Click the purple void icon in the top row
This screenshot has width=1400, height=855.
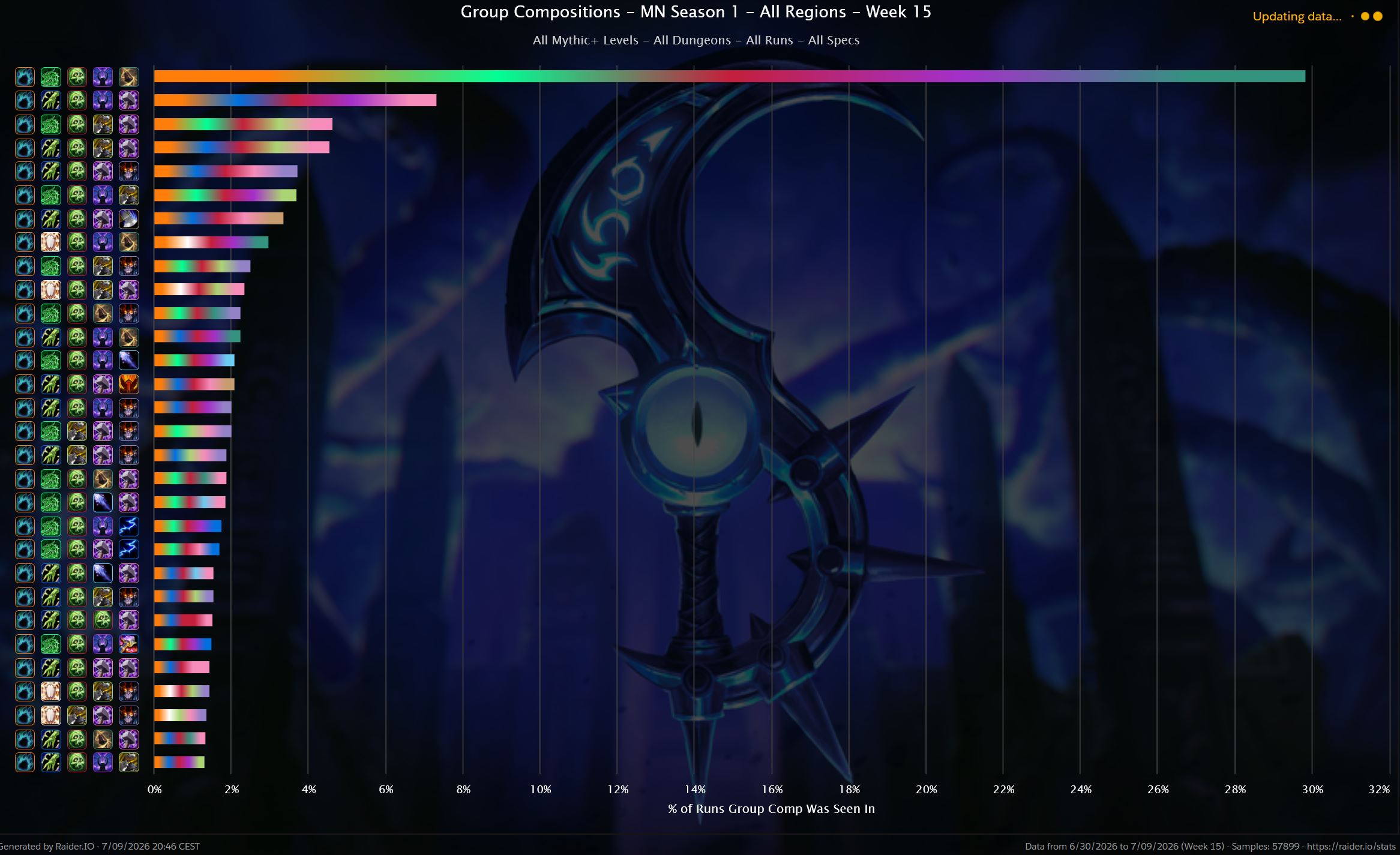(103, 77)
